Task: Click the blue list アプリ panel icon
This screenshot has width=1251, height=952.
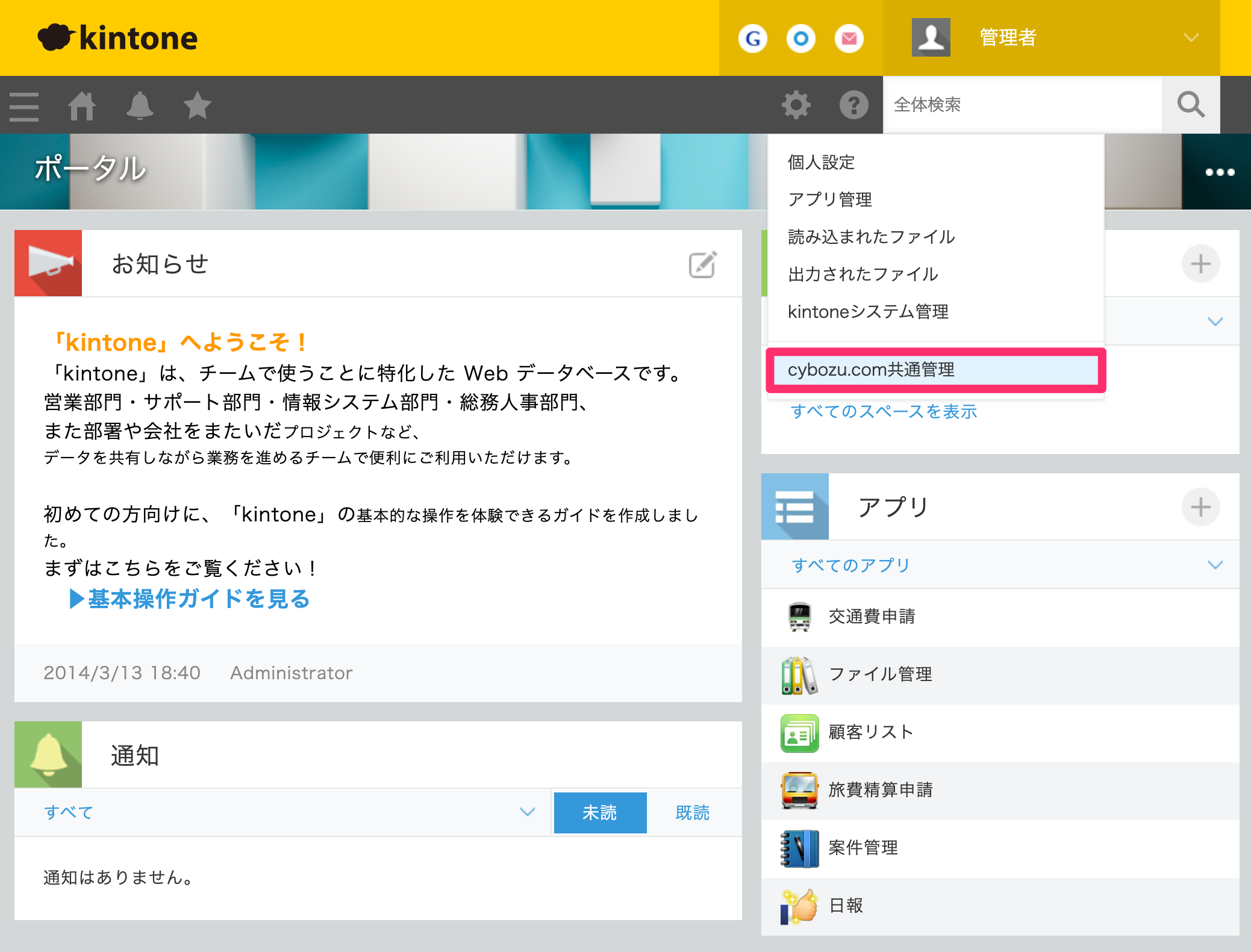Action: (795, 506)
